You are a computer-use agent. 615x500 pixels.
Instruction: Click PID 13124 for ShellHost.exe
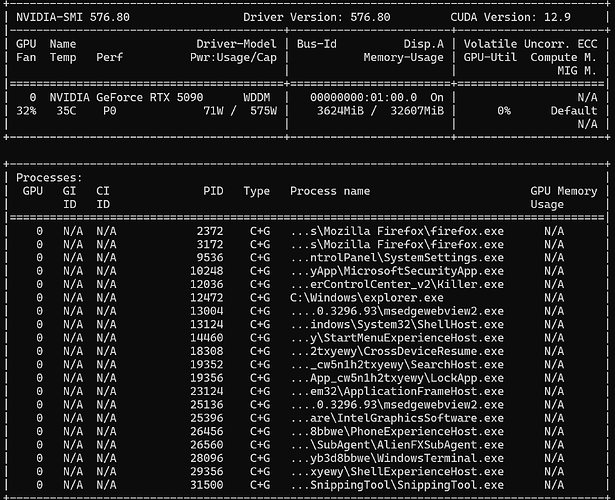pos(207,325)
